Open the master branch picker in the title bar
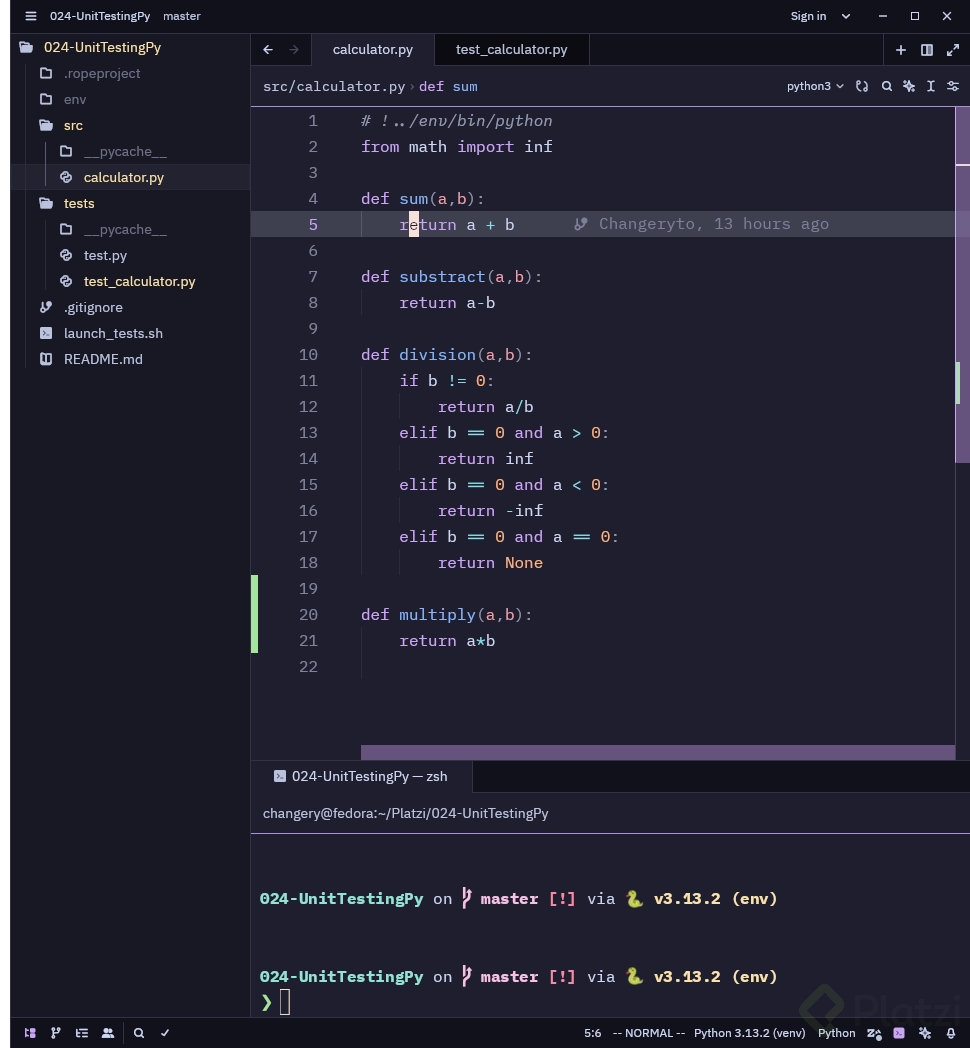970x1048 pixels. tap(182, 16)
